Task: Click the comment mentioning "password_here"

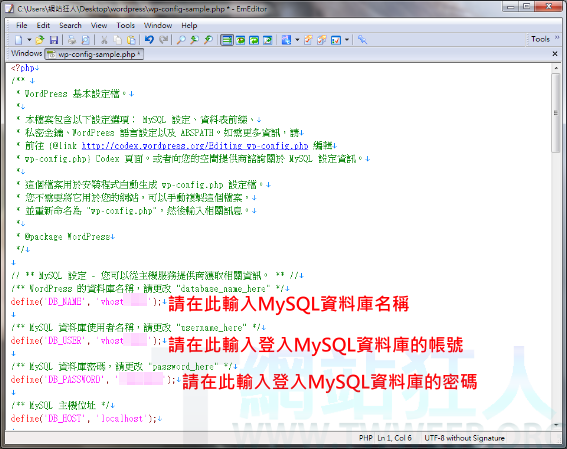Action: pyautogui.click(x=124, y=367)
